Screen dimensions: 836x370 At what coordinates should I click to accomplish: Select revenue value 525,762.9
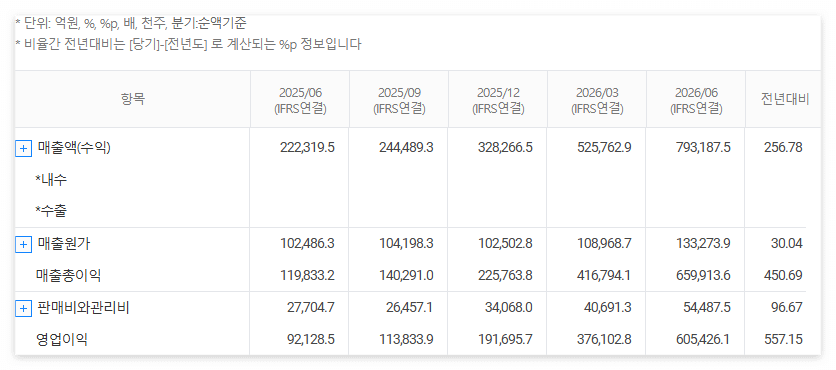pyautogui.click(x=605, y=148)
